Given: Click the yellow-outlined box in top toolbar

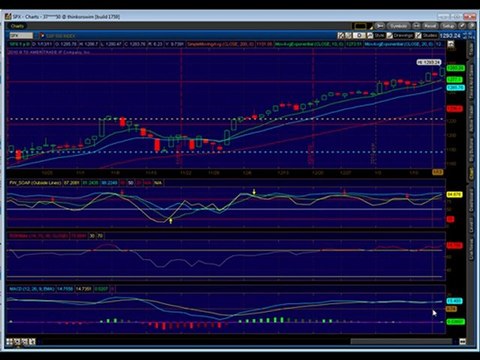Looking at the screenshot, I should click(x=360, y=26).
